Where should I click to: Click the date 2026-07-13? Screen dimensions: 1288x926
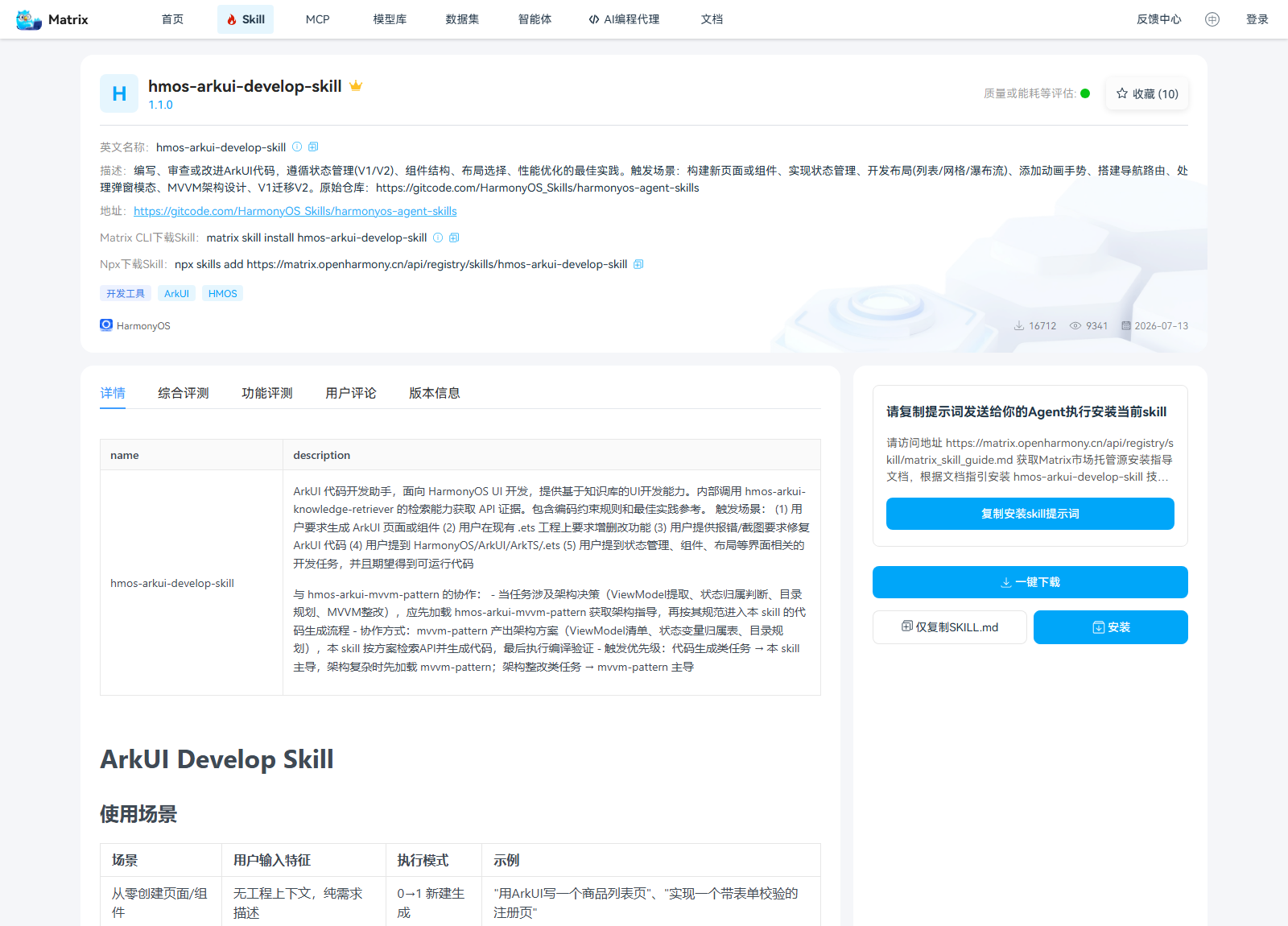point(1162,326)
